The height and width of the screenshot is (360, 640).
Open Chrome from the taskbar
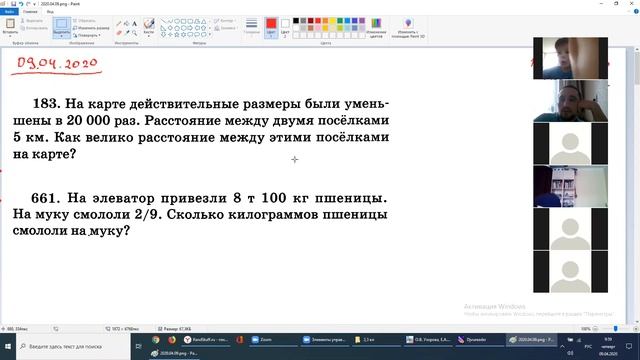(x=156, y=340)
